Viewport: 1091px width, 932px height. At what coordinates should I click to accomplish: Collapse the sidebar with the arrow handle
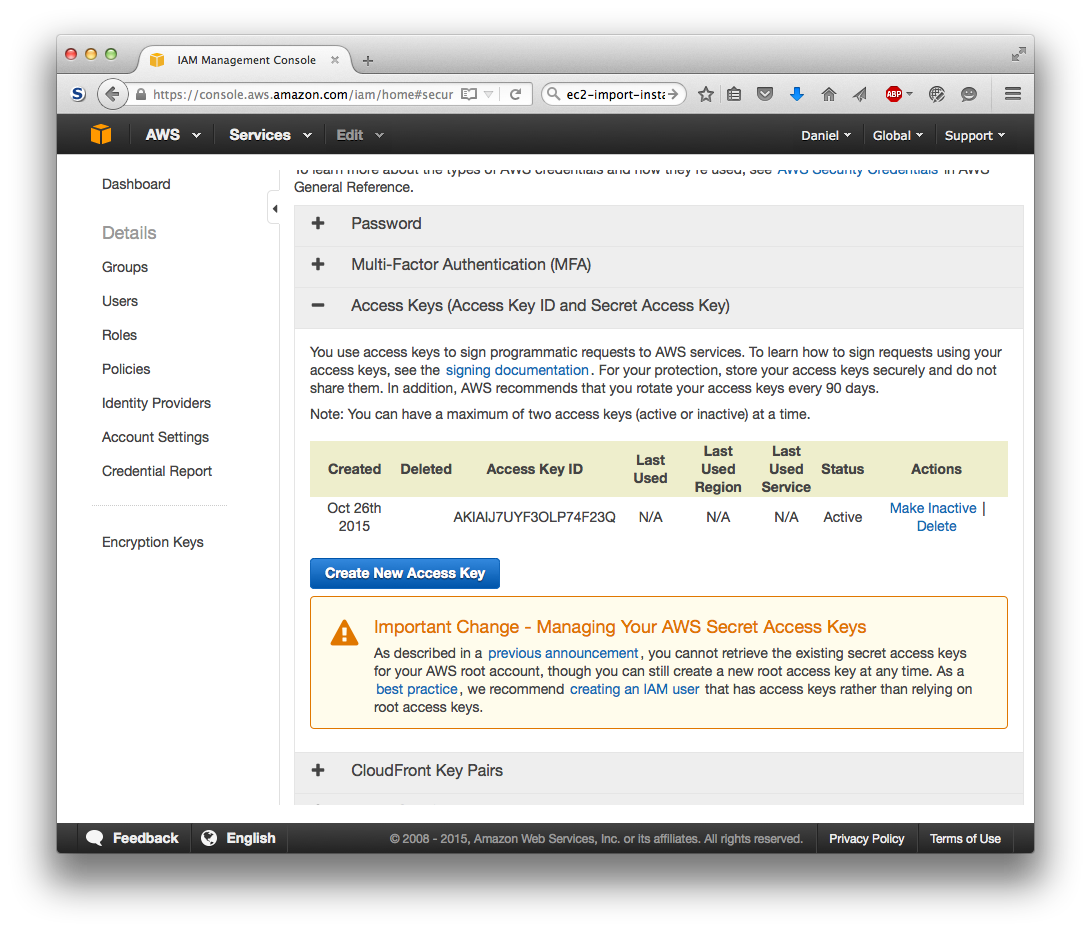click(275, 209)
